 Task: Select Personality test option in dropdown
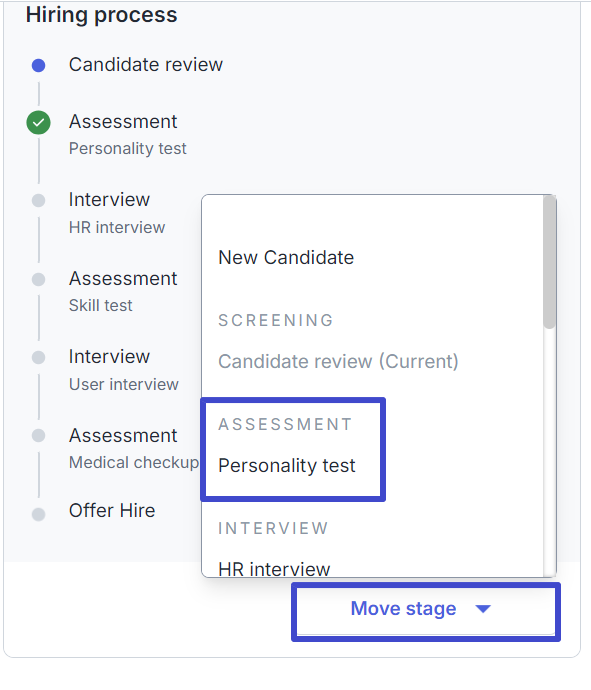[x=287, y=466]
